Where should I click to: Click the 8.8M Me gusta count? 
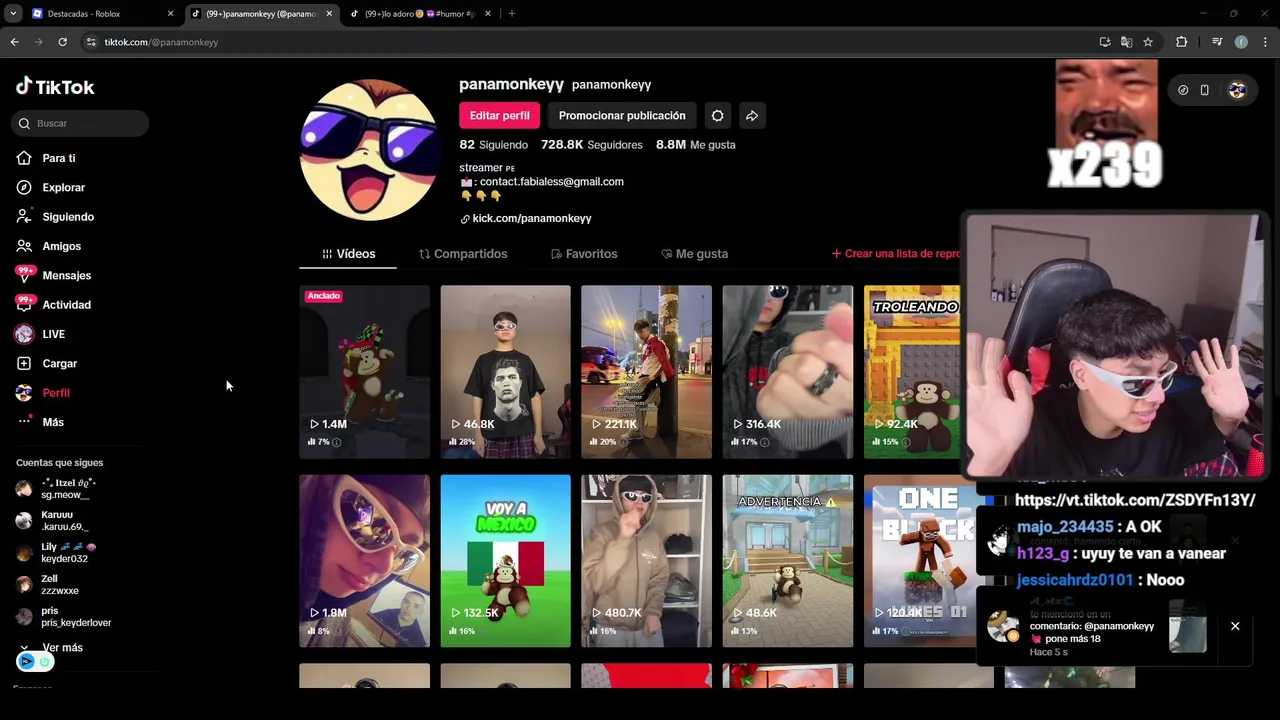[x=695, y=145]
